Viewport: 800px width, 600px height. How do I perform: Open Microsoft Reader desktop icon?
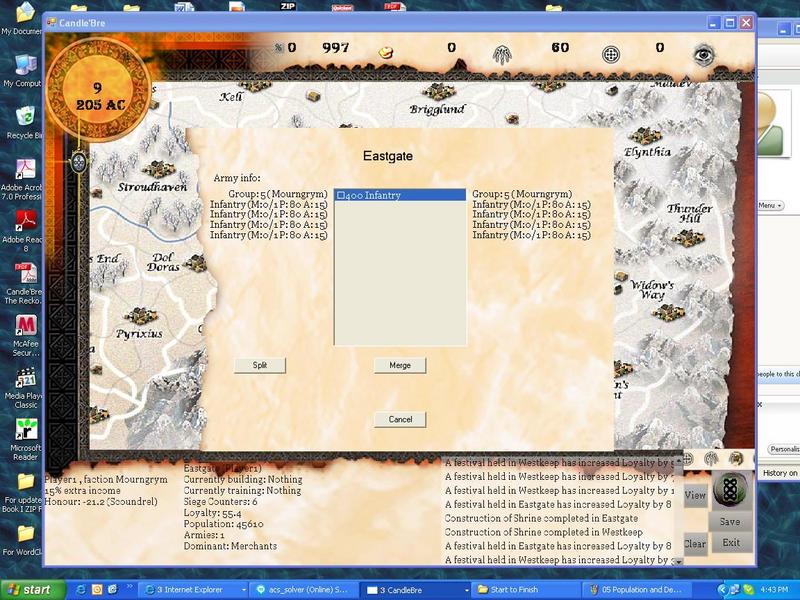25,440
